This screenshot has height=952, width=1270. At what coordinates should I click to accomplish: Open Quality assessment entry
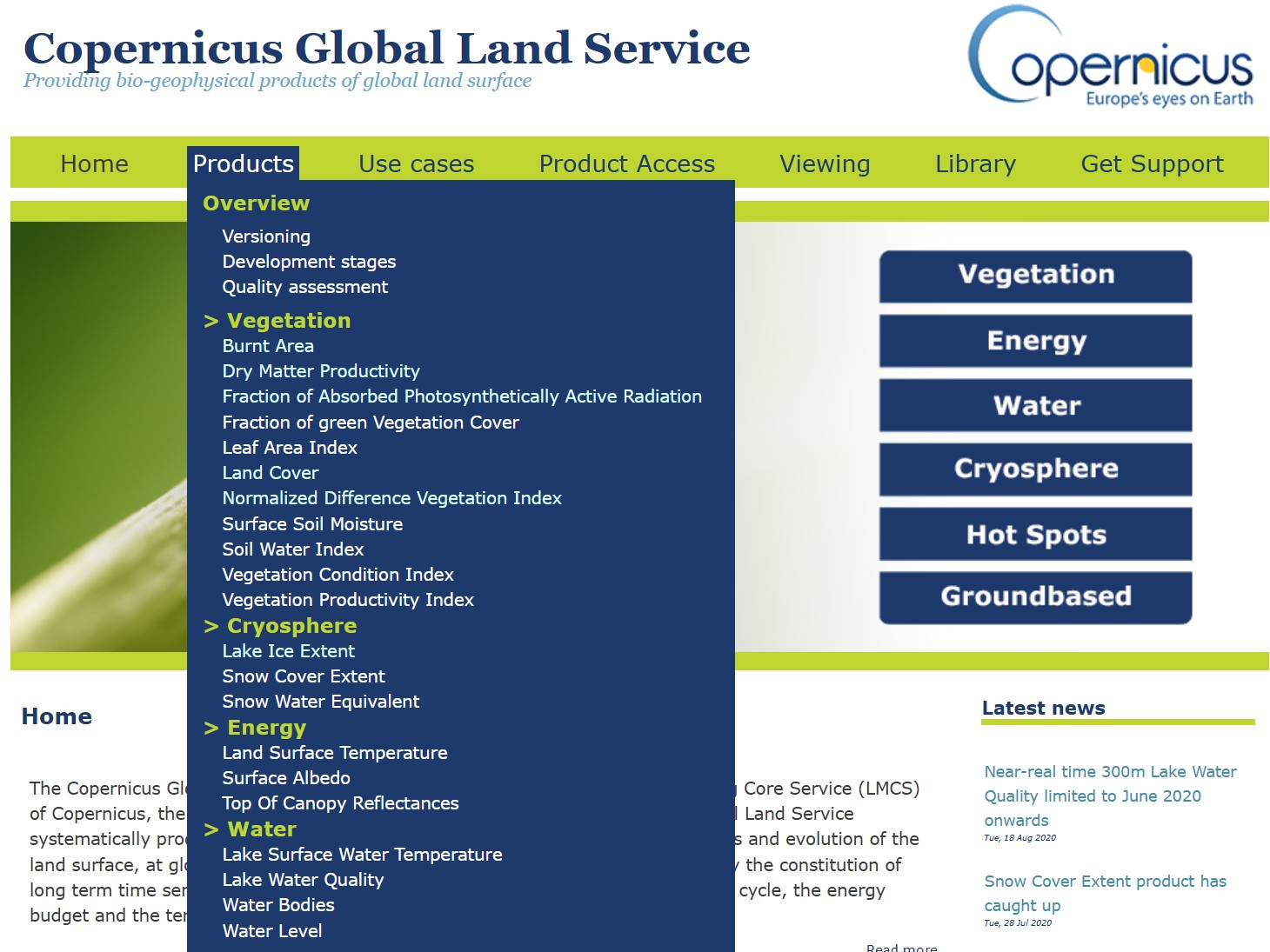[305, 287]
